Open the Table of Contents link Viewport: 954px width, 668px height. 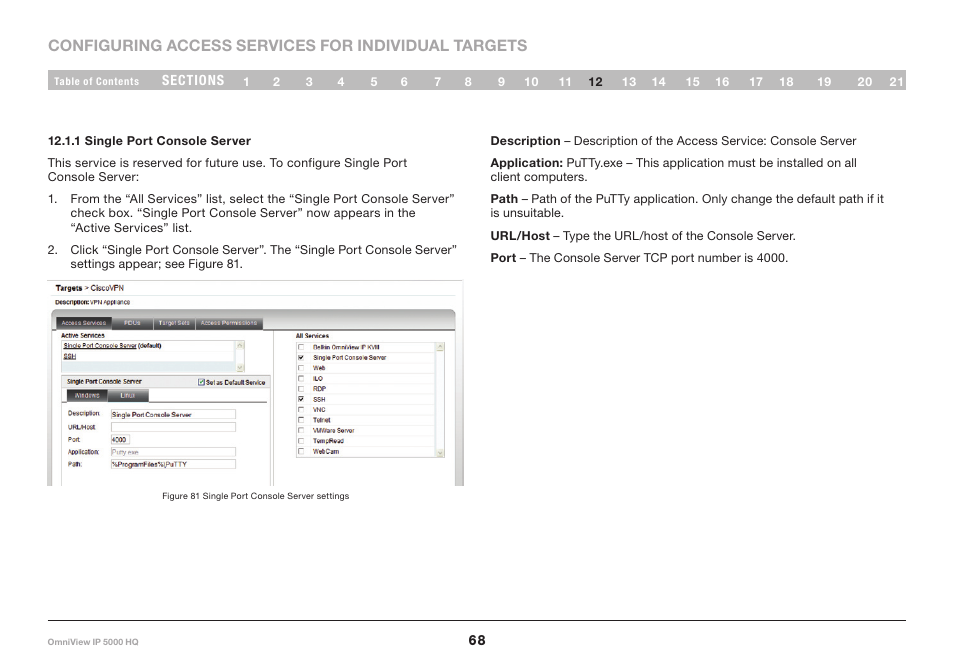coord(96,82)
